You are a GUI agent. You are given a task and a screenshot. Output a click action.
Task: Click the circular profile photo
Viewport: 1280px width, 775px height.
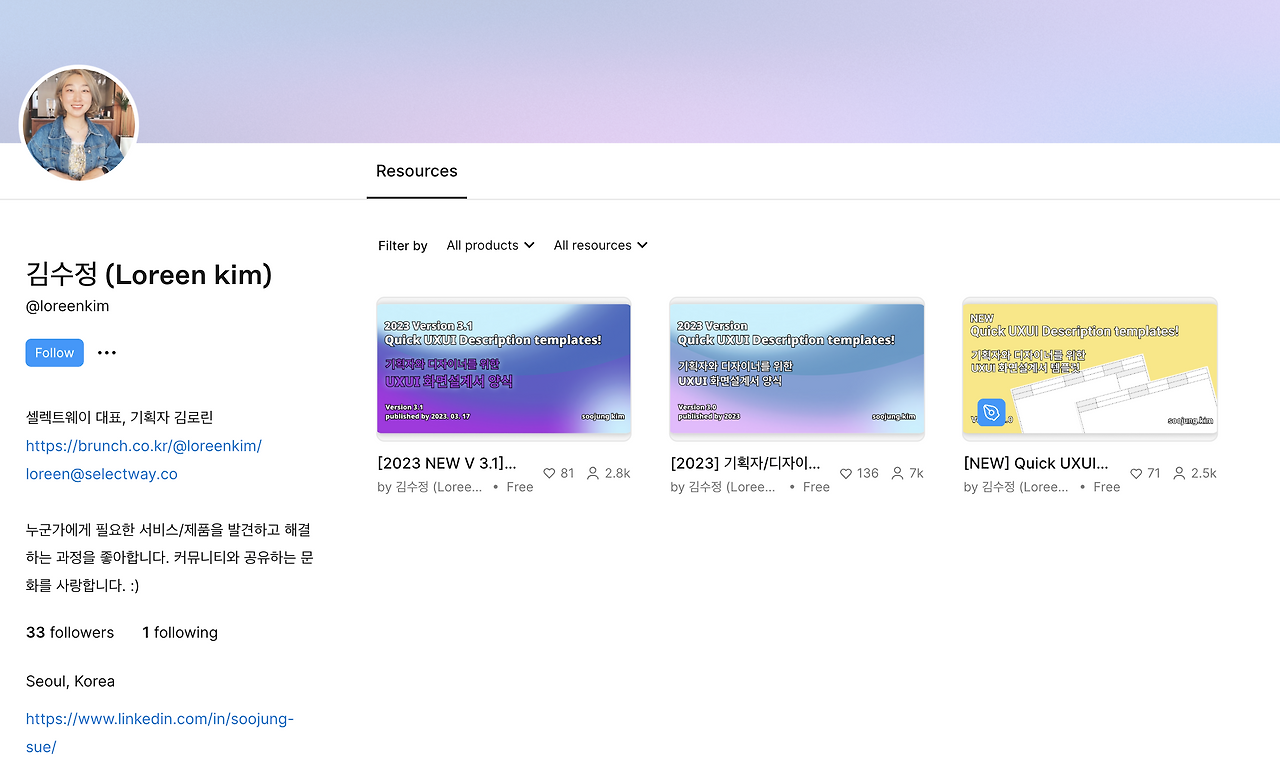click(x=78, y=124)
